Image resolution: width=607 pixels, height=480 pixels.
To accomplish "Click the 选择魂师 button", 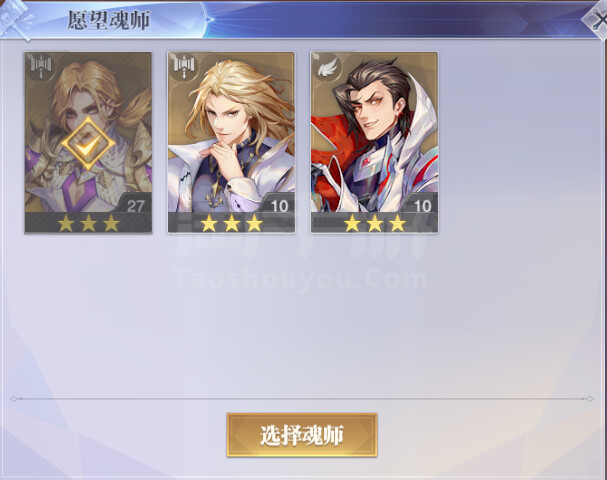I will [302, 435].
